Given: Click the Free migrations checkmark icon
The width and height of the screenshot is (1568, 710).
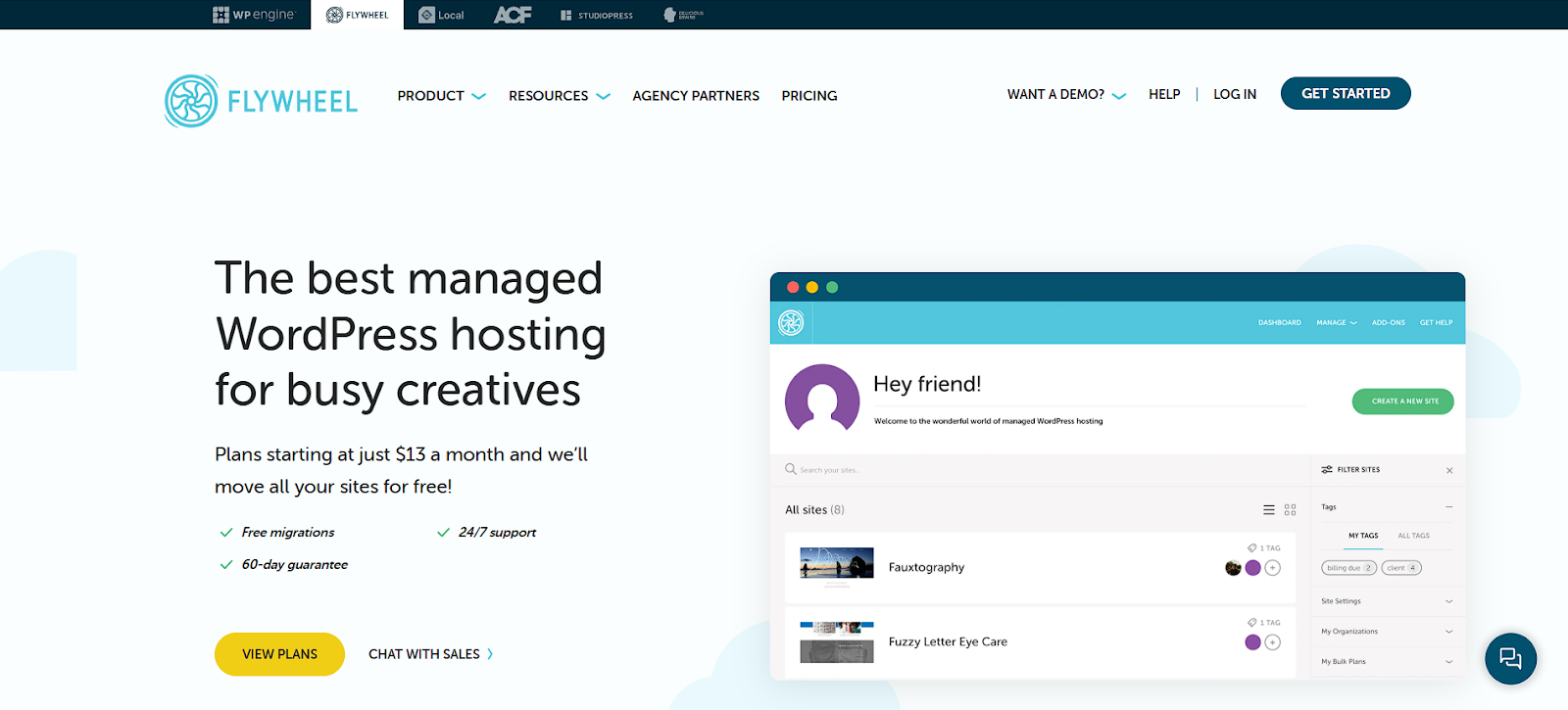Looking at the screenshot, I should 226,533.
